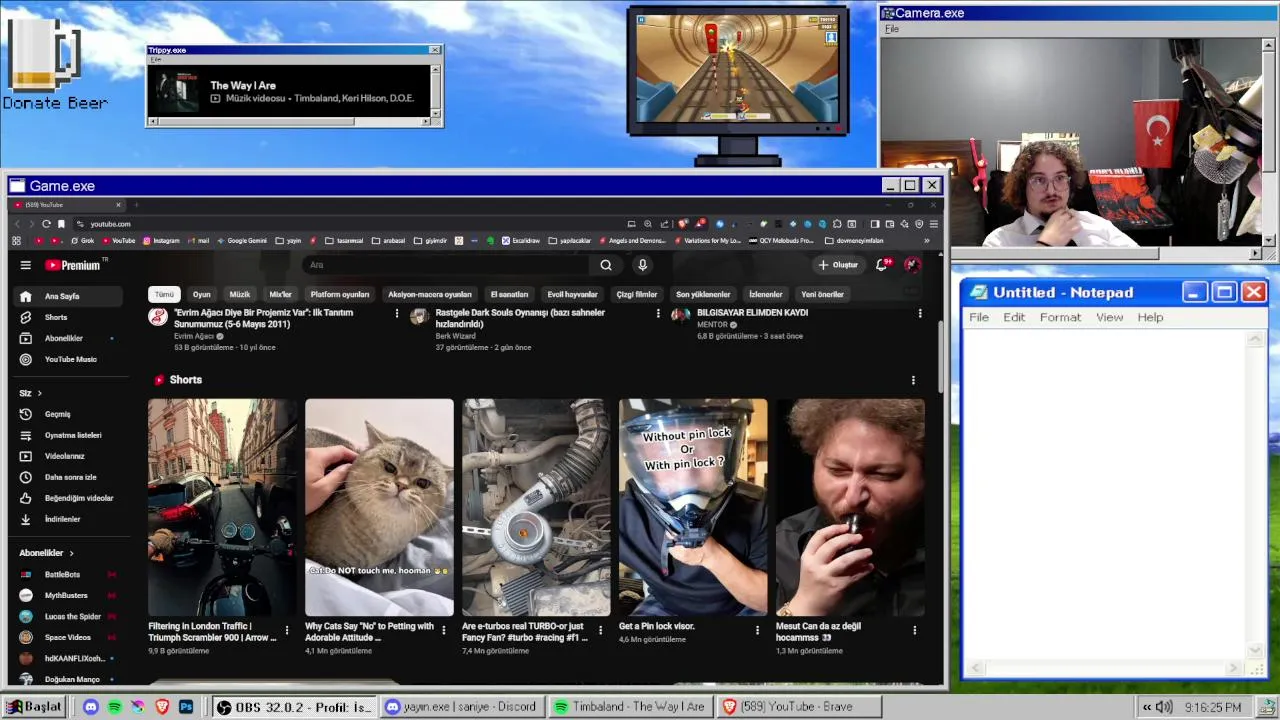
Task: Open Notepad View menu
Action: click(x=1109, y=317)
